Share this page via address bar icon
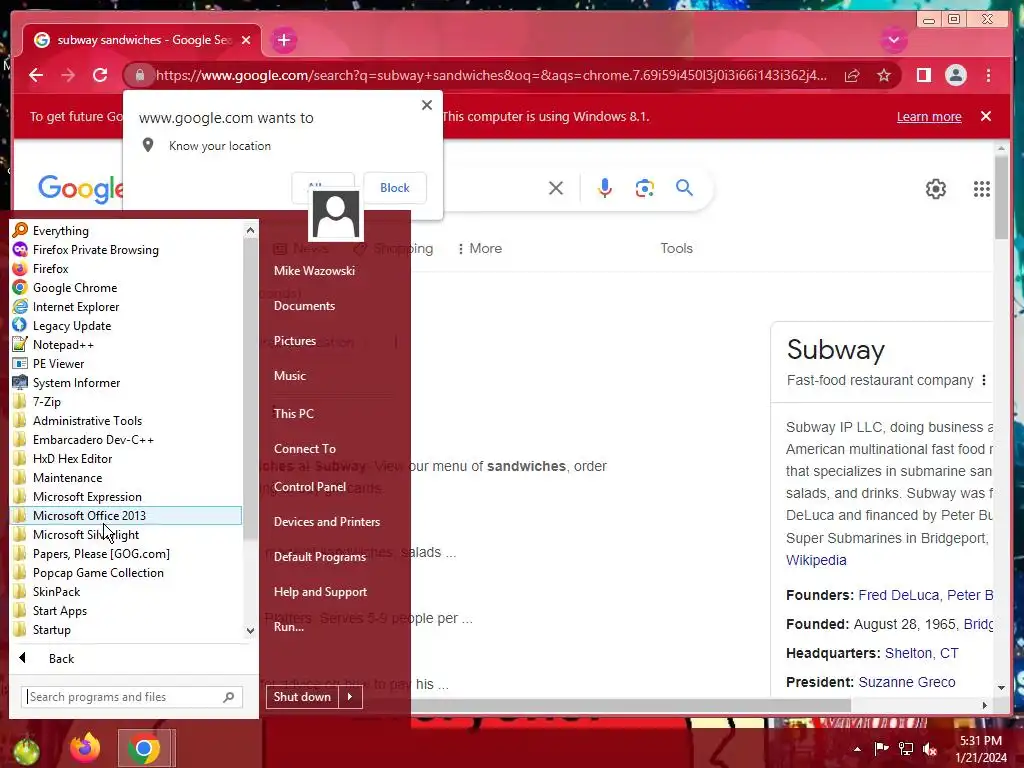1024x768 pixels. (852, 76)
